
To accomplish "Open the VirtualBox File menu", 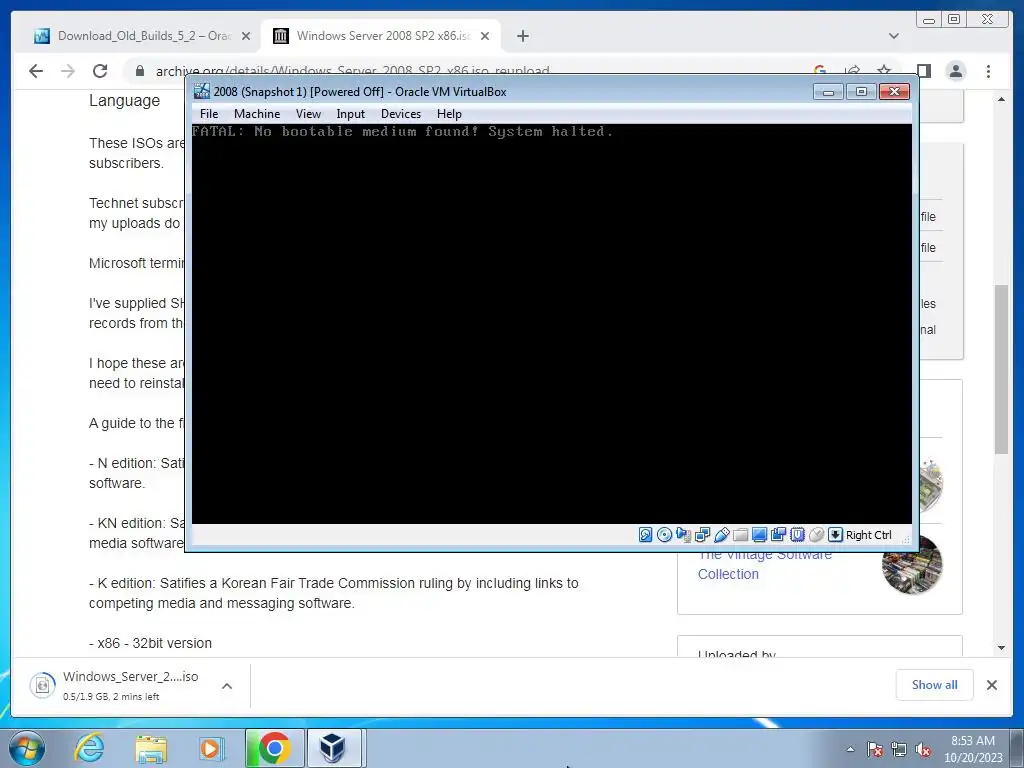I will (209, 114).
